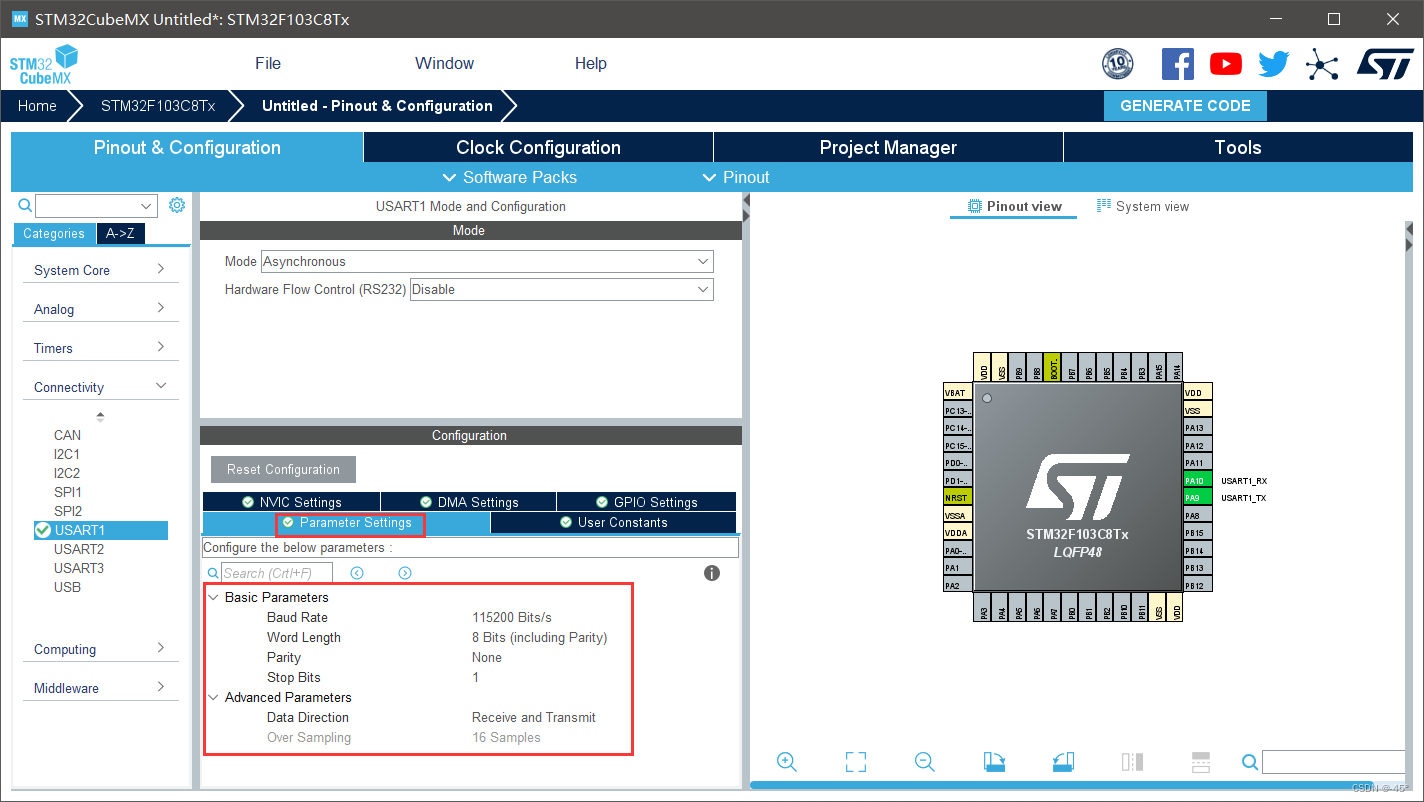Open the categories settings gear
Screen dimensions: 1424x802
click(x=177, y=205)
